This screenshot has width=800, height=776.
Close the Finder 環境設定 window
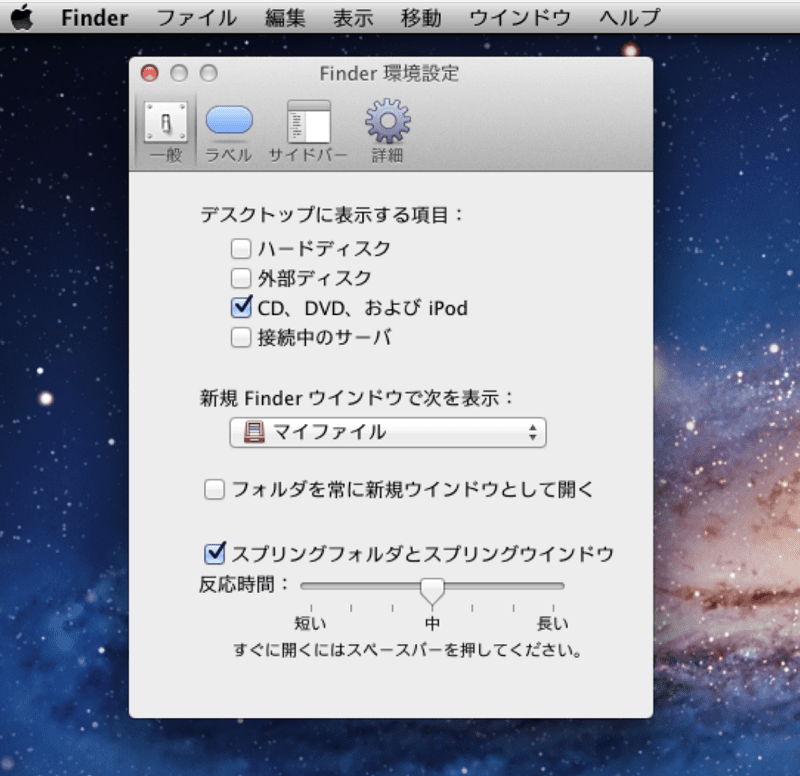(149, 73)
